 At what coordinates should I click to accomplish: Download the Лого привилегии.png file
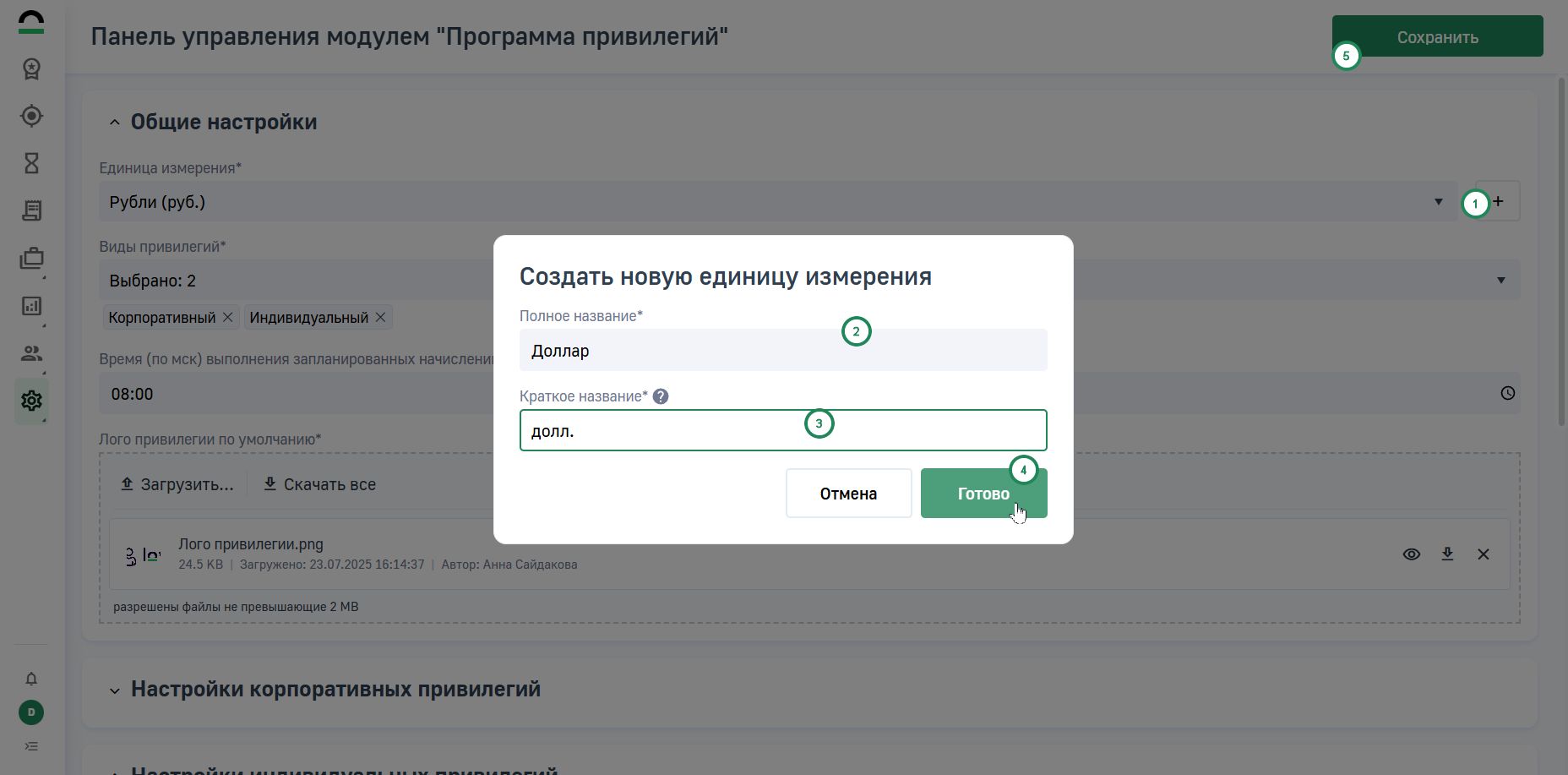[1447, 554]
